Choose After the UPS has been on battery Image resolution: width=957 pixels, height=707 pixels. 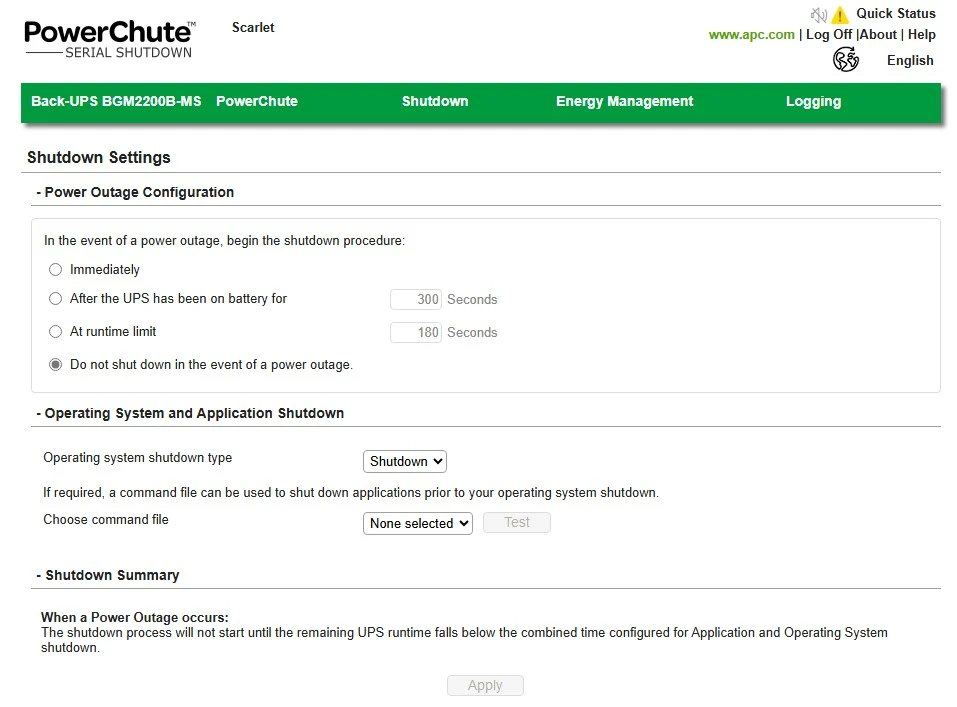56,299
